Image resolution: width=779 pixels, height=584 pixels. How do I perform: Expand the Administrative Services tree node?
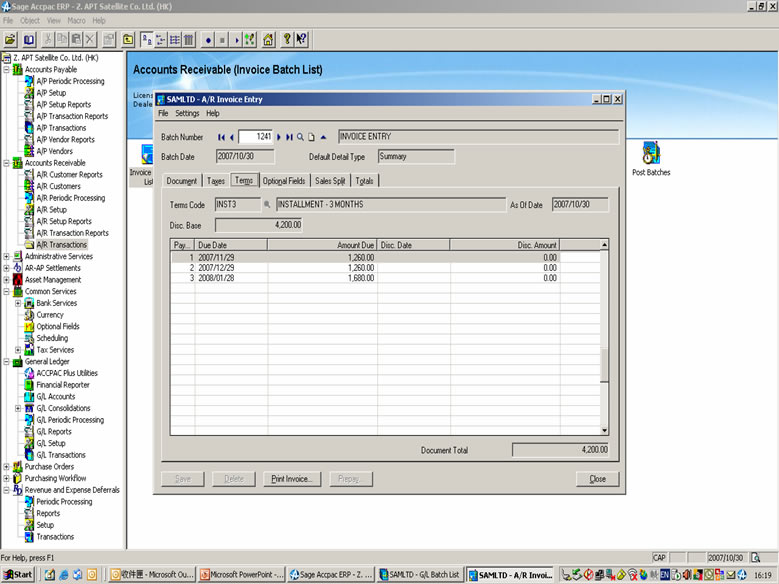point(7,256)
